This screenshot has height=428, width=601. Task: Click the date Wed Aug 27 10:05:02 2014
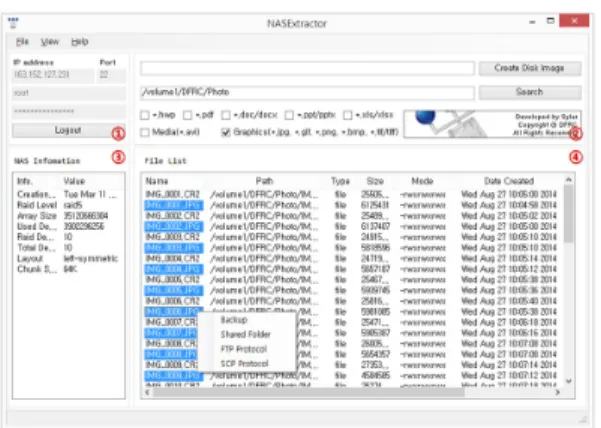tap(509, 216)
